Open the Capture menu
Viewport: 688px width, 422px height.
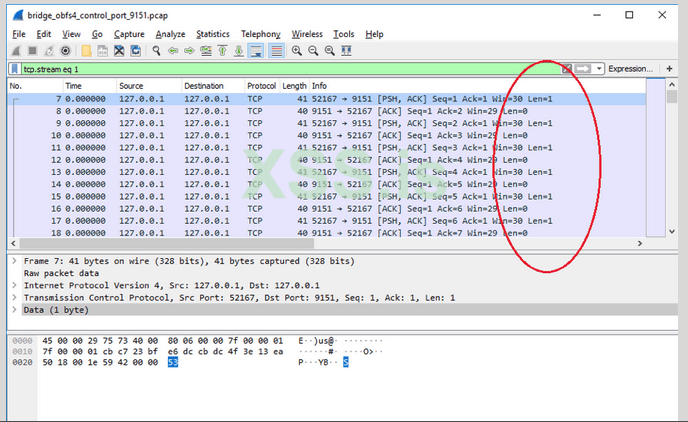point(129,34)
